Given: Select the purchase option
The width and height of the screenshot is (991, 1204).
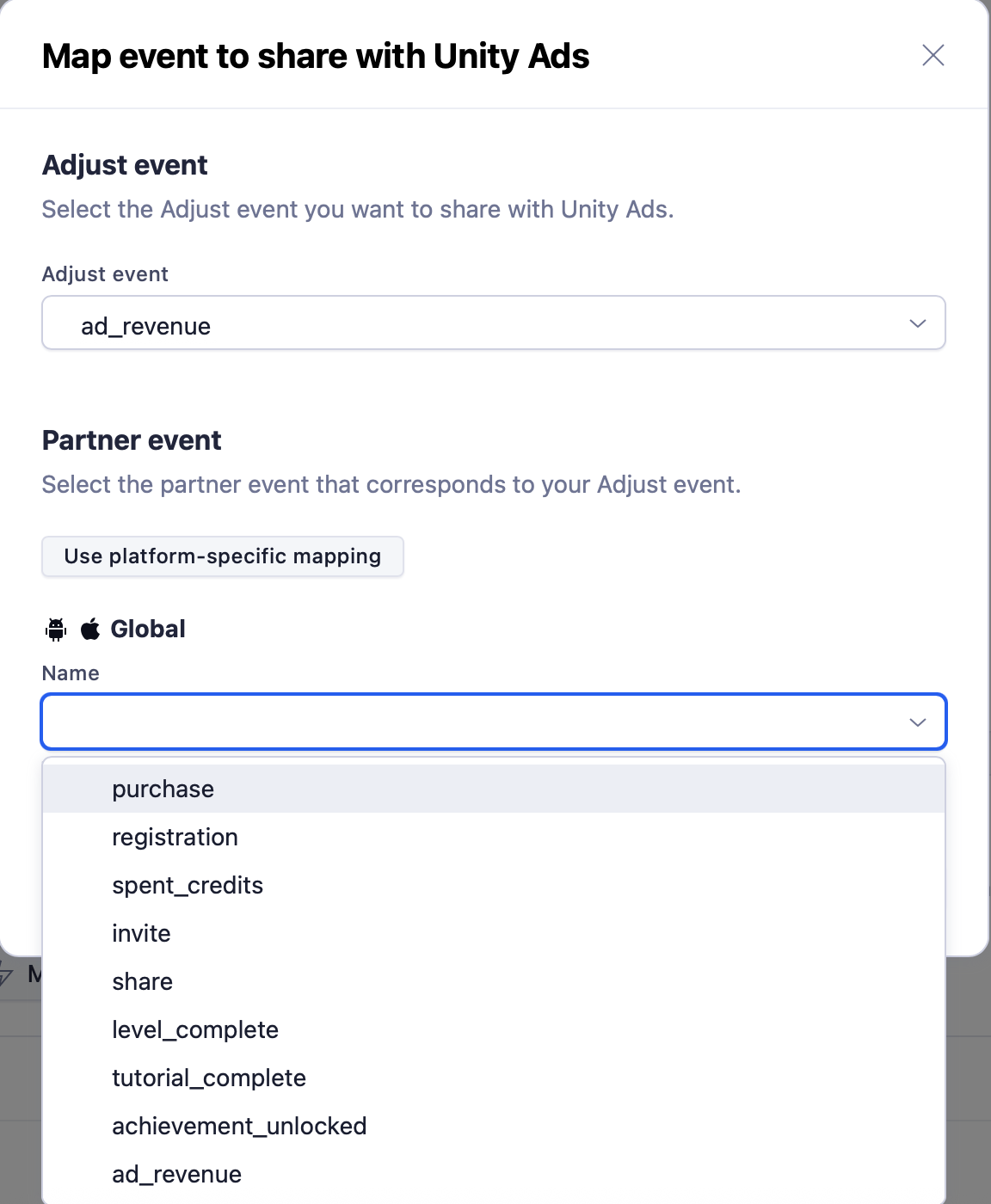Looking at the screenshot, I should click(163, 789).
